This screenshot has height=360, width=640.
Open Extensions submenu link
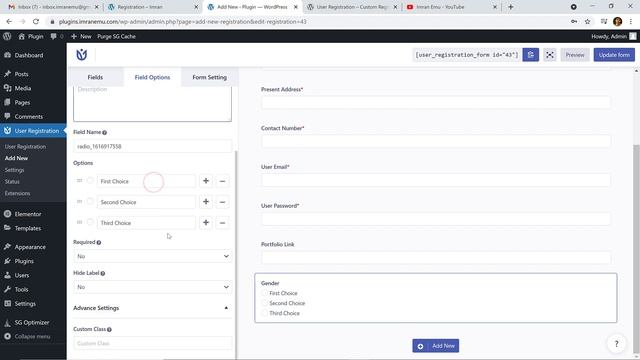pyautogui.click(x=18, y=193)
